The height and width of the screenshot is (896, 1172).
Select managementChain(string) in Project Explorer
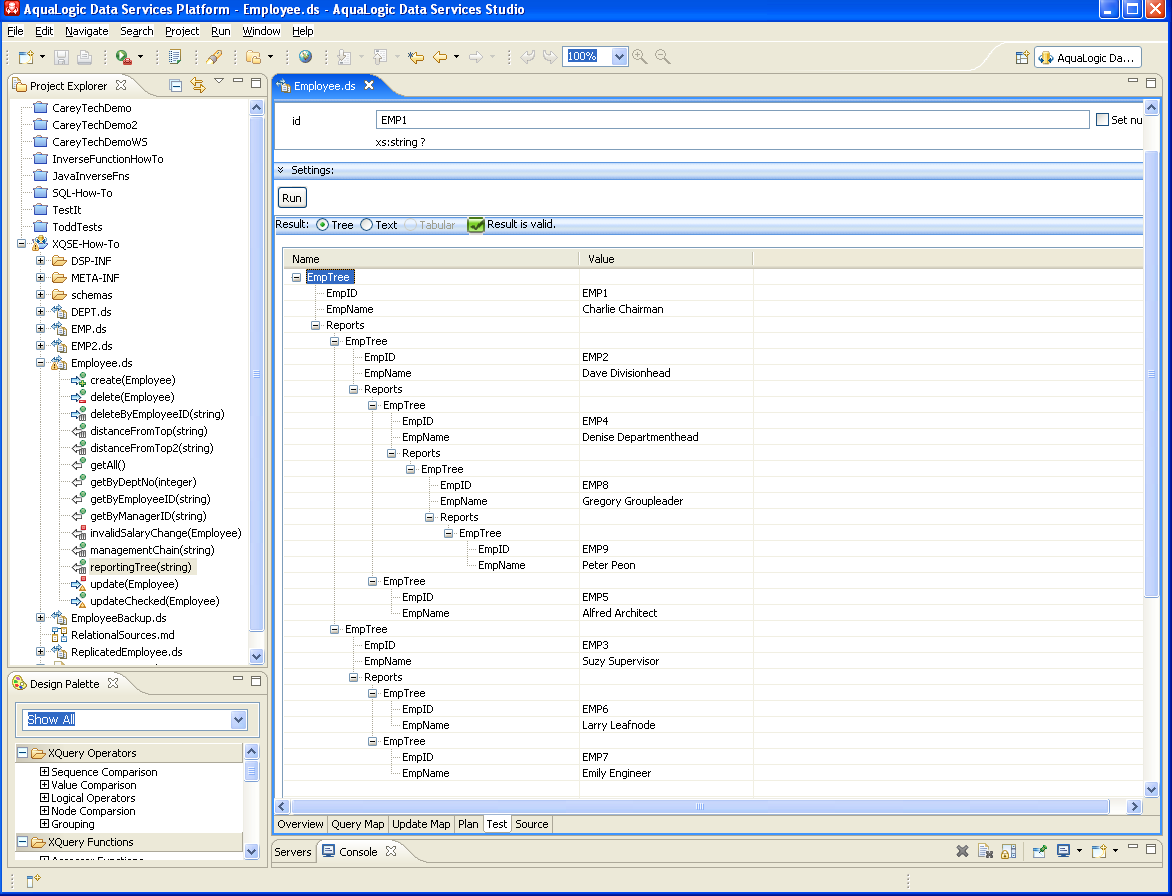151,550
